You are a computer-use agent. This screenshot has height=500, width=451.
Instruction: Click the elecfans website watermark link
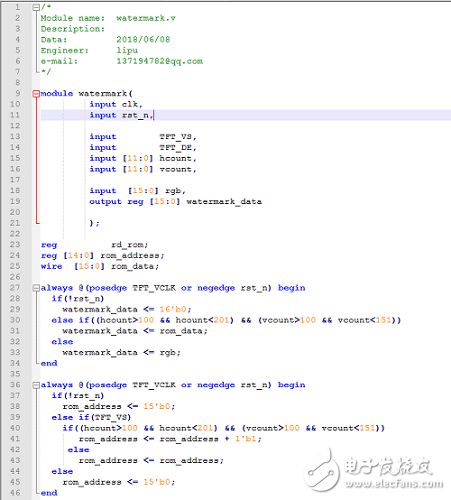pos(394,484)
